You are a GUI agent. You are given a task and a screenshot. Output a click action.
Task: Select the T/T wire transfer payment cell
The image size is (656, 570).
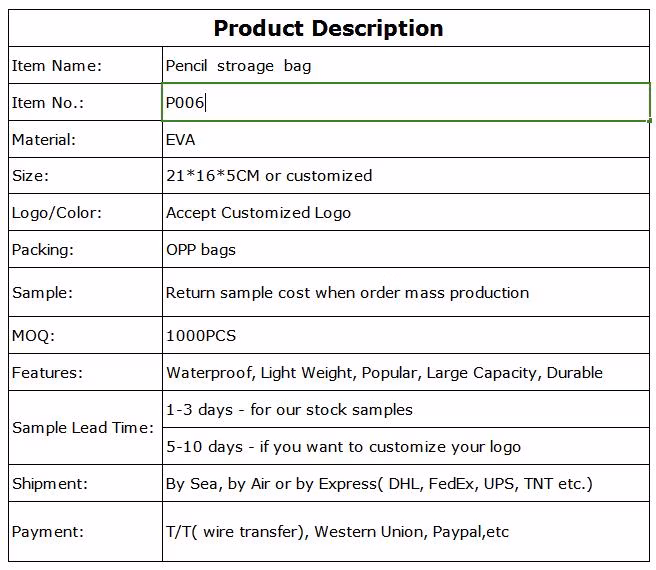(x=405, y=532)
